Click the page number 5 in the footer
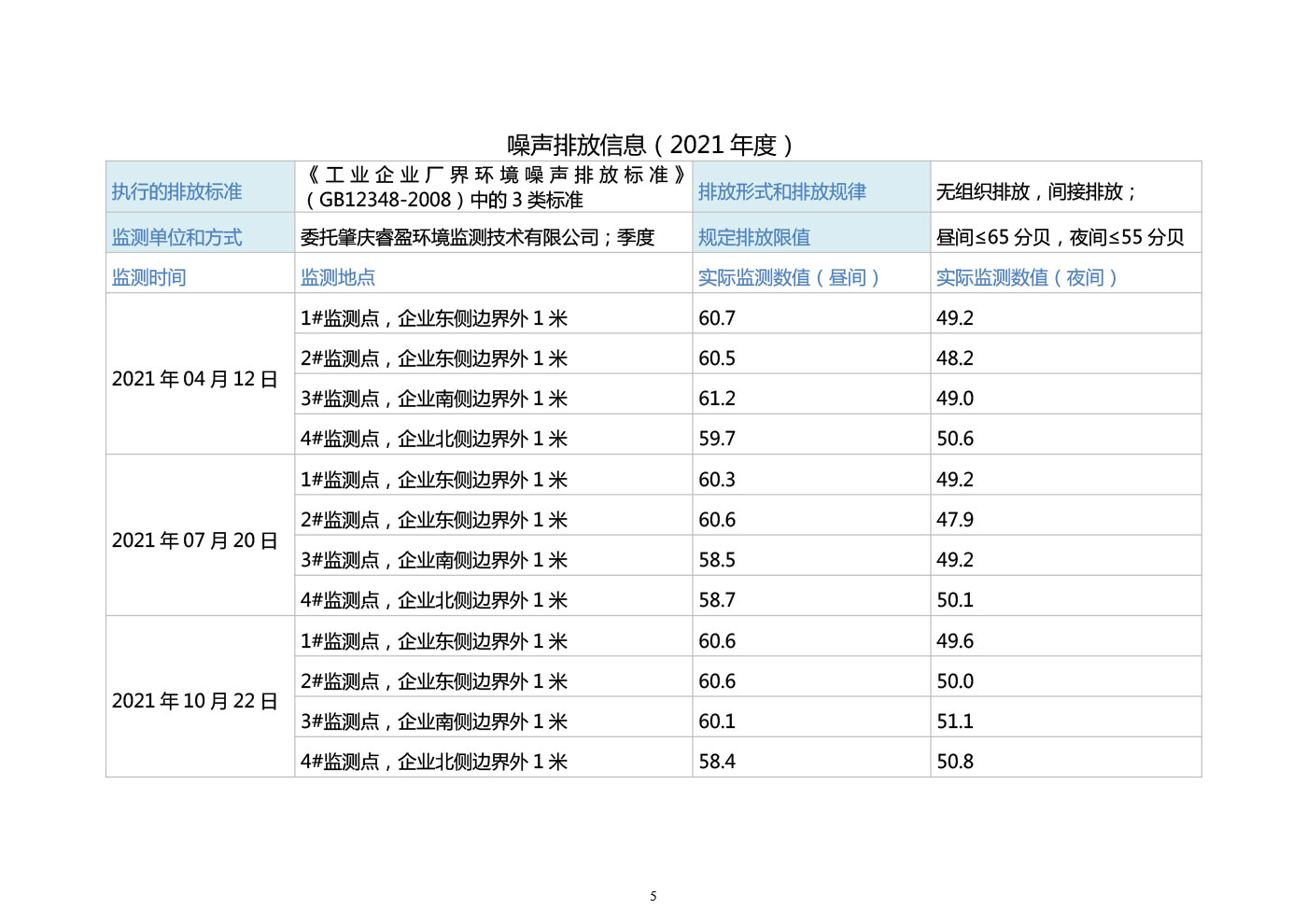This screenshot has width=1307, height=924. (x=653, y=896)
